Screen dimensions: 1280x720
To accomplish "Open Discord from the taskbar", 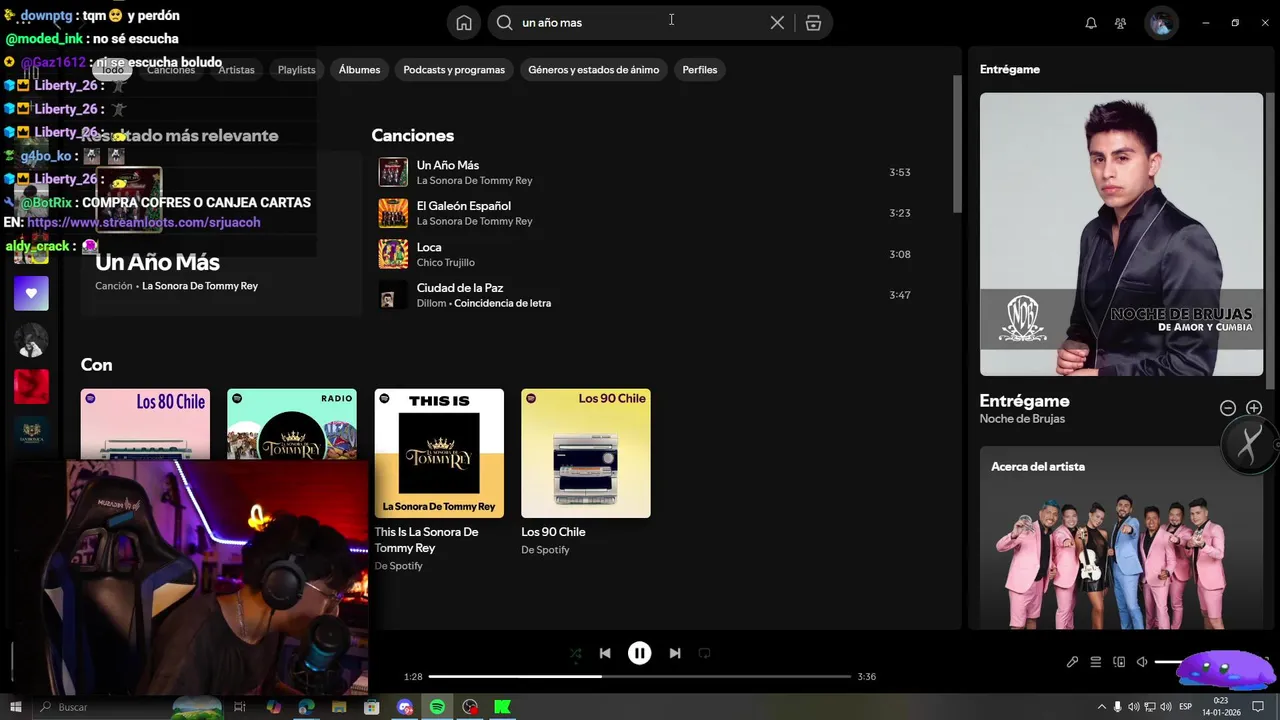I will 404,707.
